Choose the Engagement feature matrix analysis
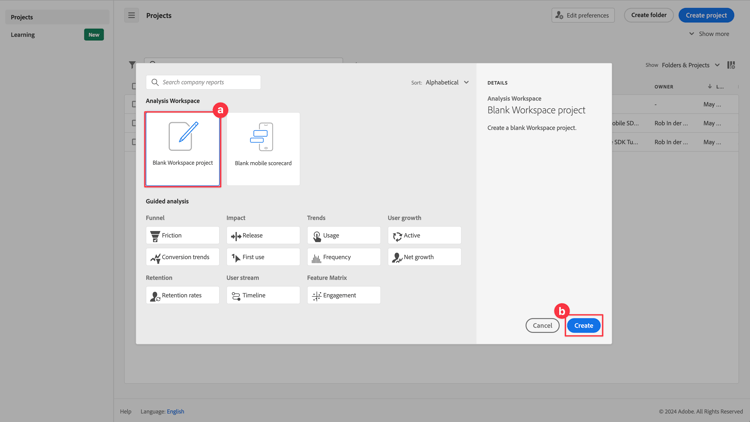Screen dimensions: 750x422 [343, 295]
